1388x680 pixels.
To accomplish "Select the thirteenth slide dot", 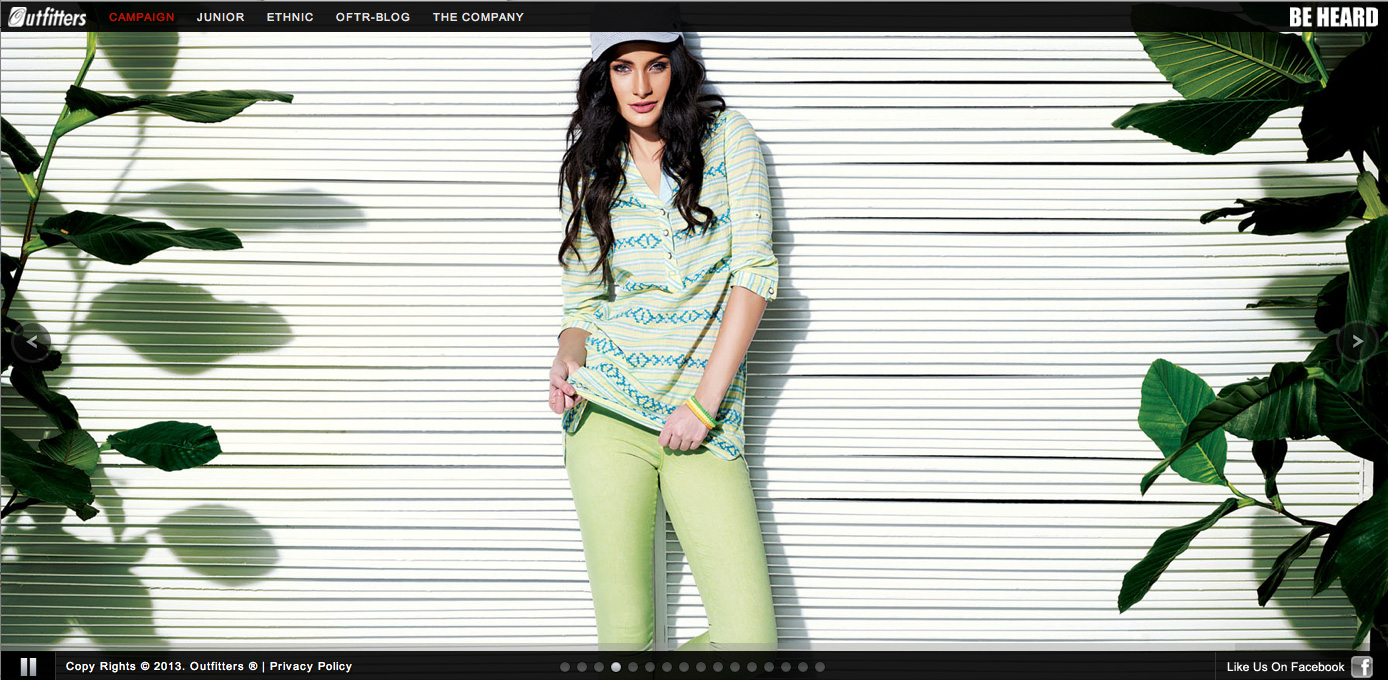I will coord(769,667).
